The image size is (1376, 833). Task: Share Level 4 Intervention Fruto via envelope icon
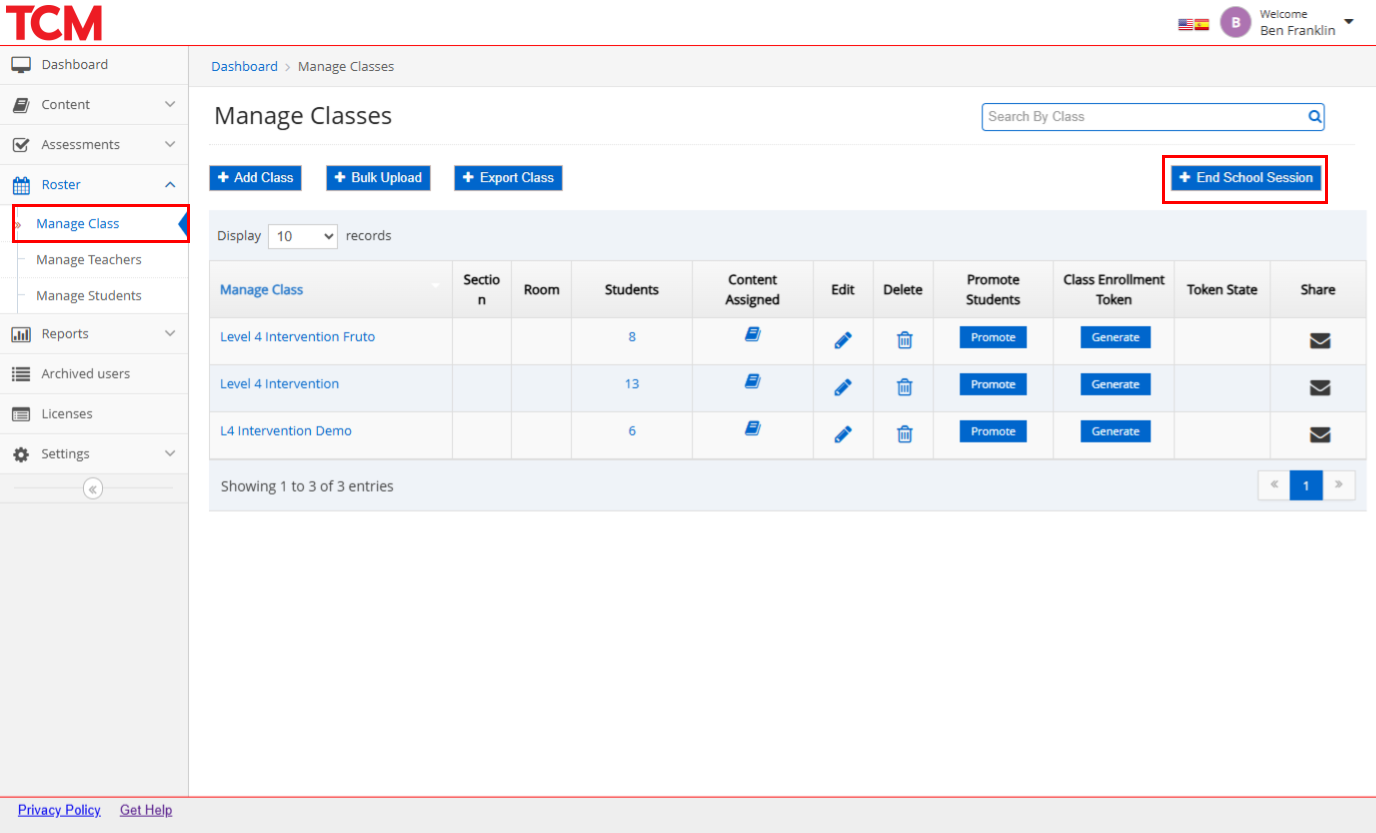click(x=1320, y=340)
